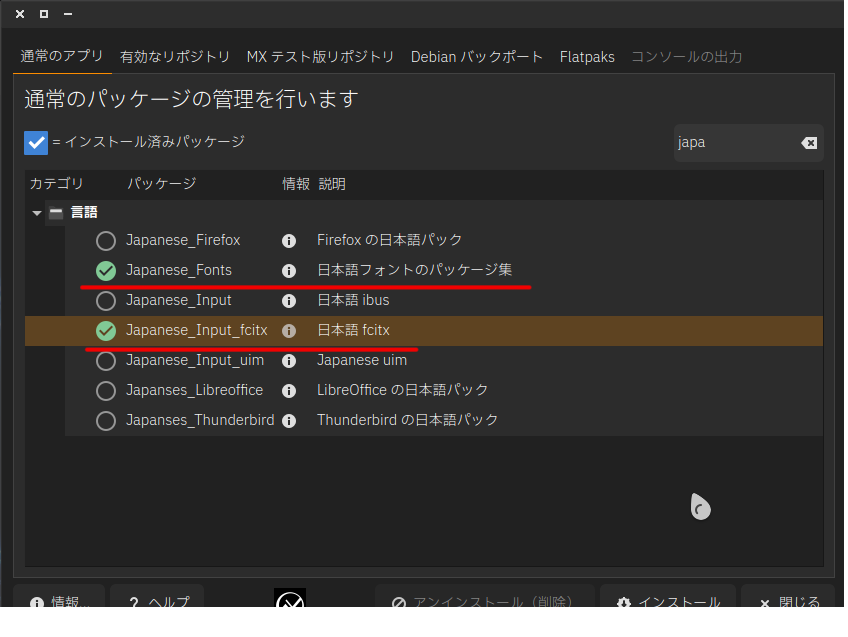Click the 説明 column header
This screenshot has height=637, width=848.
[x=332, y=184]
